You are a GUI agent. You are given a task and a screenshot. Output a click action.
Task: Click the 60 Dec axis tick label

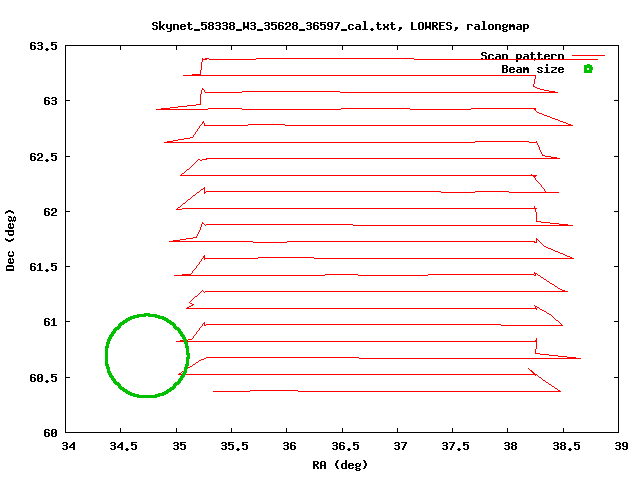[x=50, y=433]
